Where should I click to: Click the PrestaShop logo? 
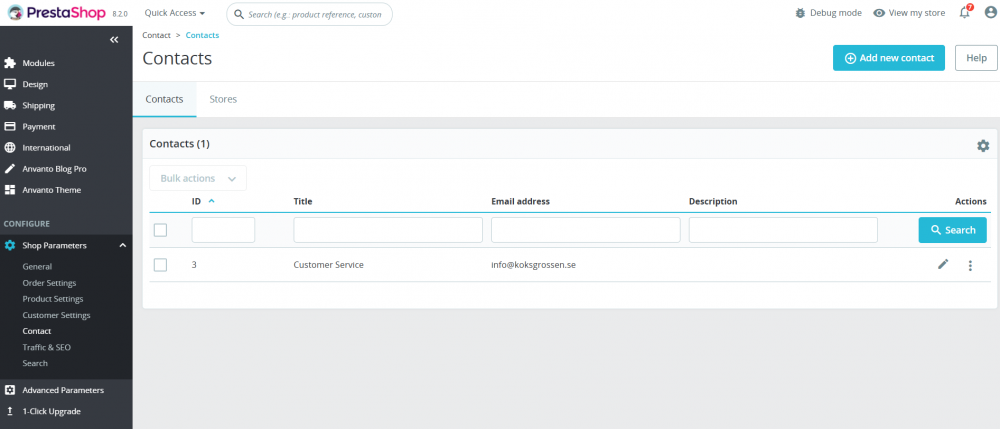56,13
